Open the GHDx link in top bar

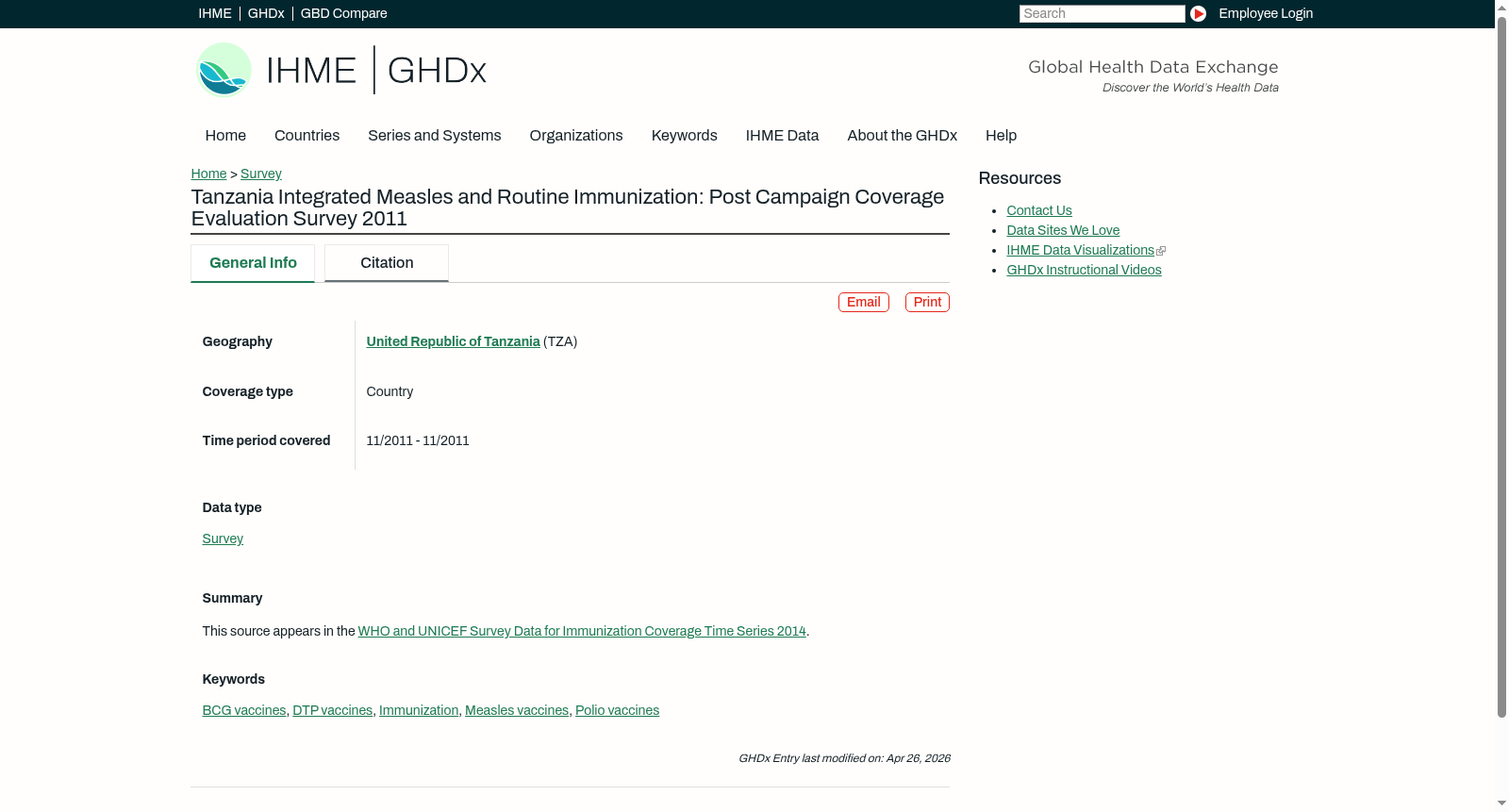(266, 13)
